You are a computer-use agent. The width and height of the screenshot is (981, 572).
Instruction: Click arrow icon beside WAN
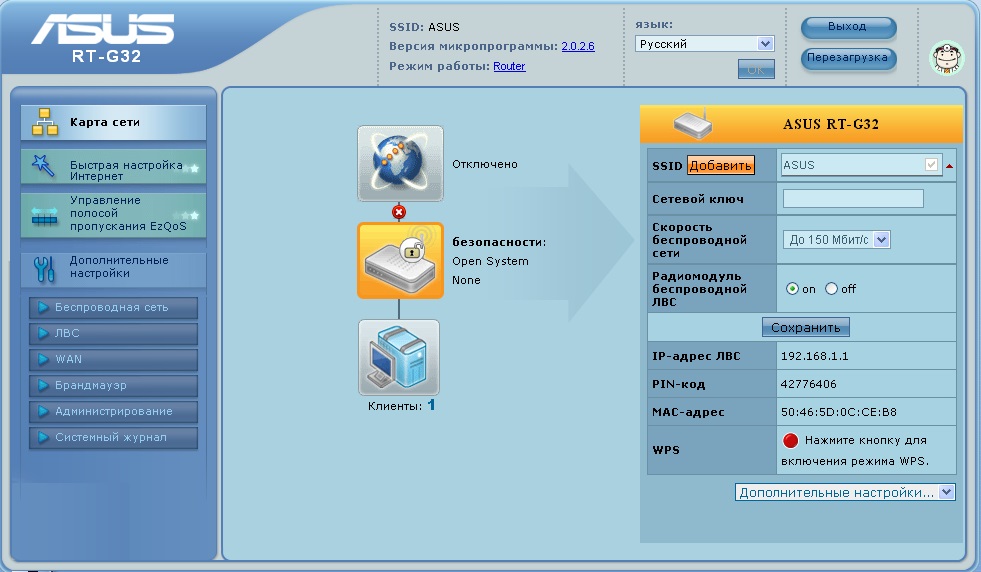pos(43,359)
